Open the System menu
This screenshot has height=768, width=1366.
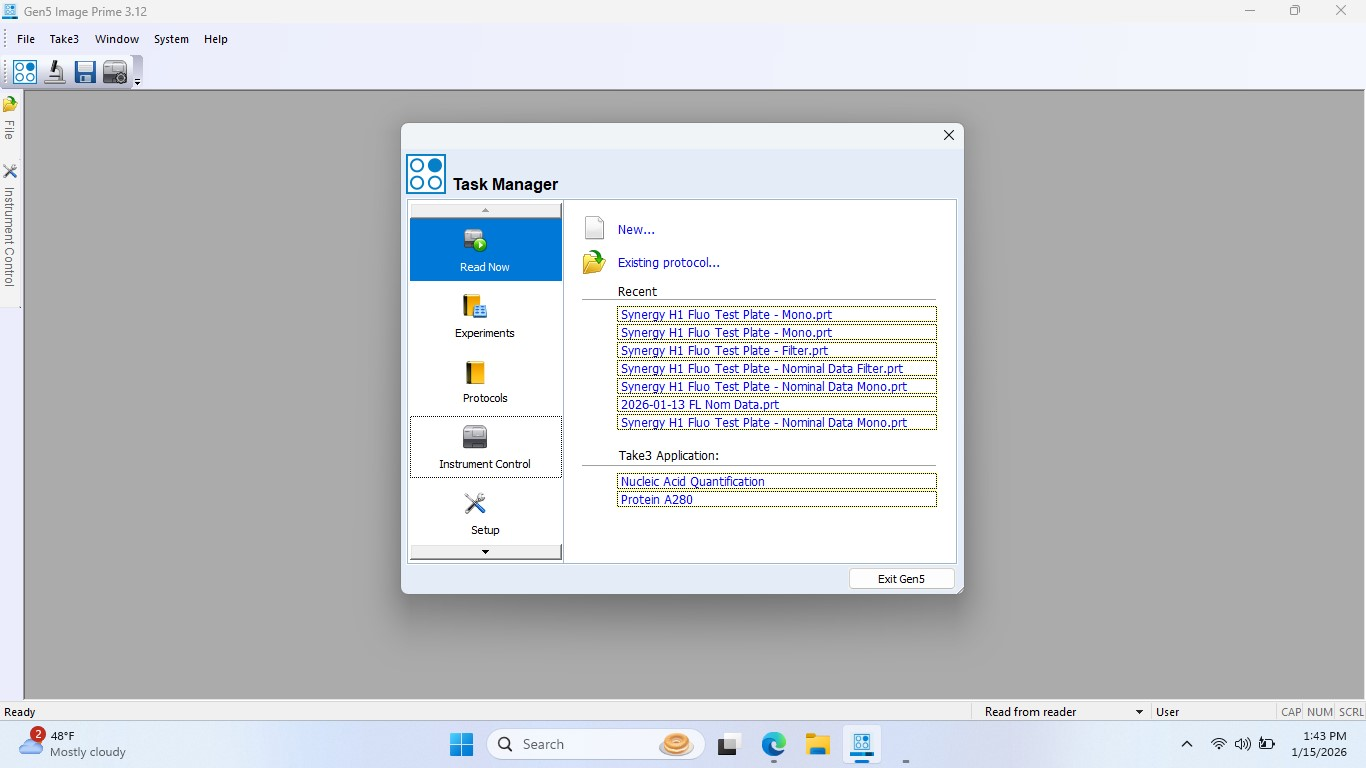click(x=171, y=39)
